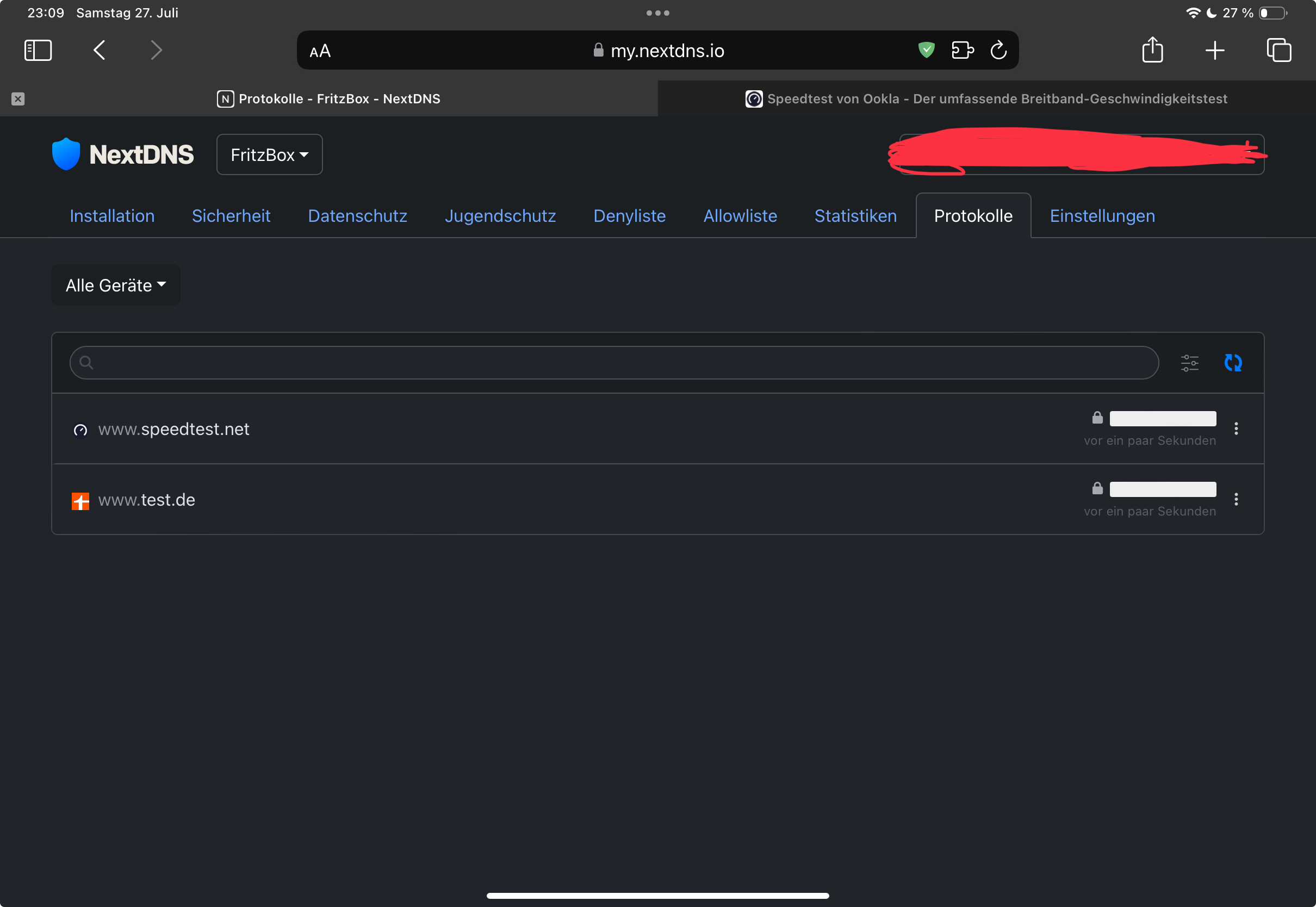Add a new tab with plus icon
The width and height of the screenshot is (1316, 907).
[1214, 50]
